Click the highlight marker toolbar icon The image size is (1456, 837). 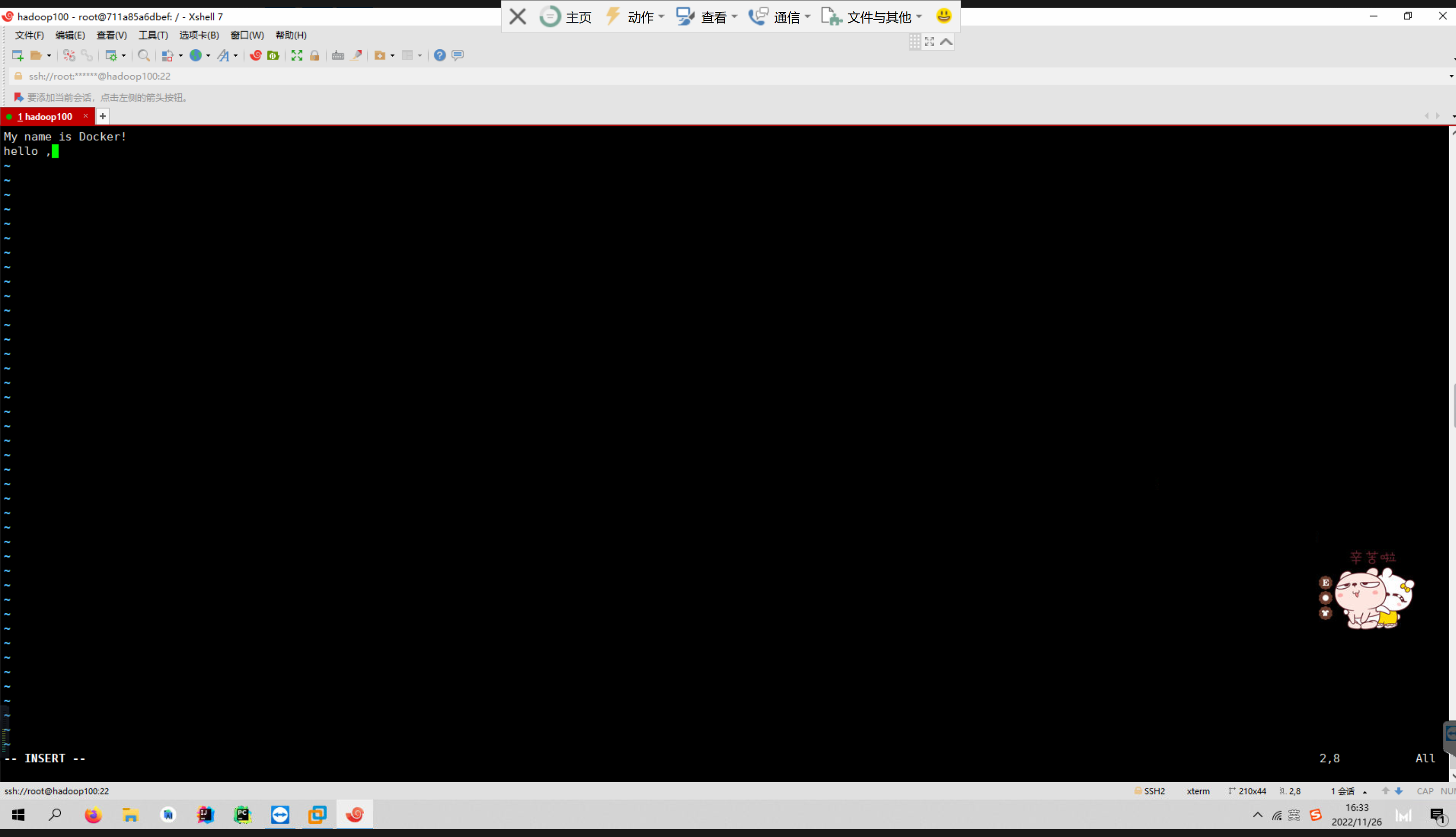[x=356, y=55]
